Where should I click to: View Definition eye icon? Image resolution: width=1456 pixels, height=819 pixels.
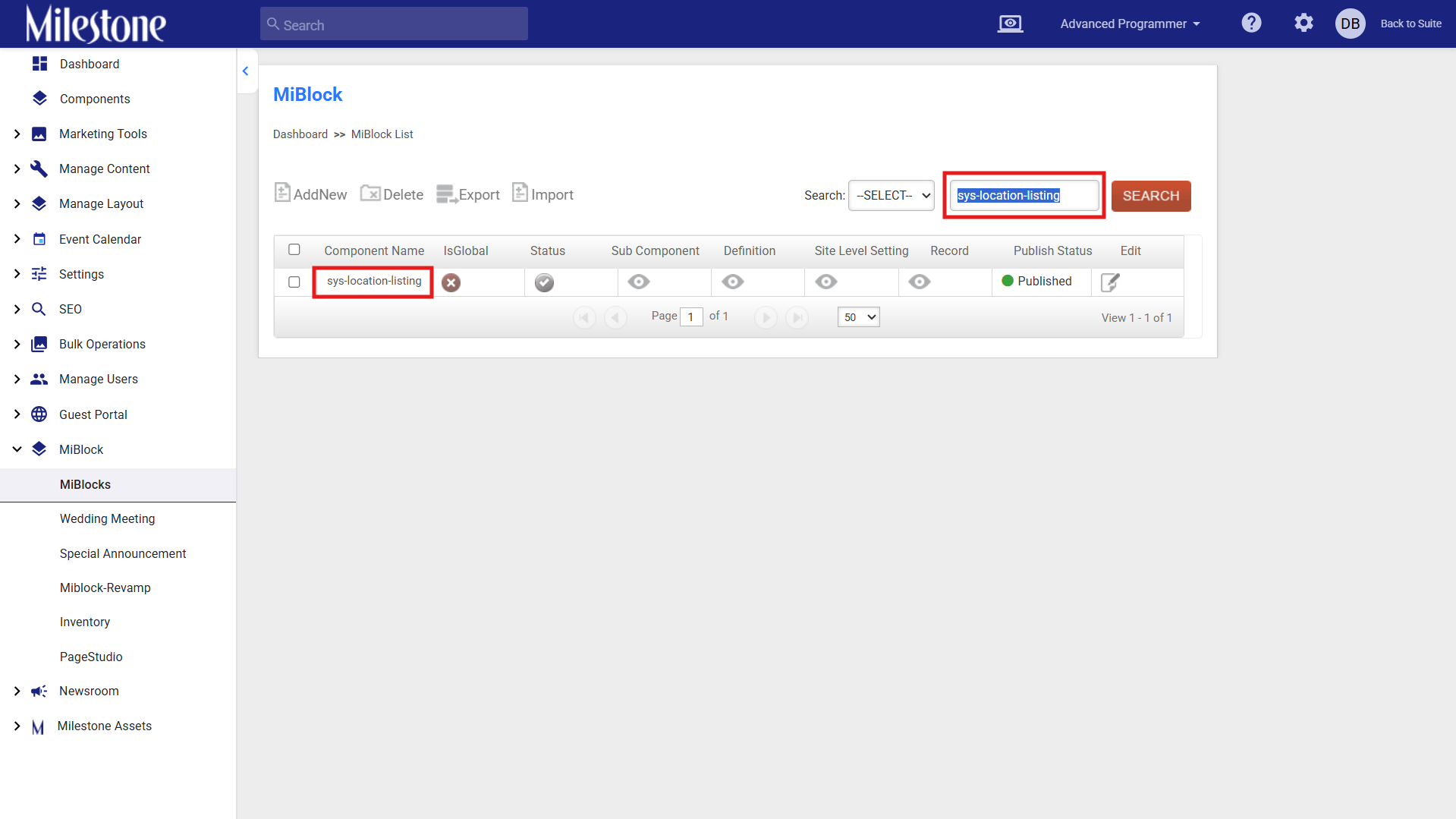733,282
